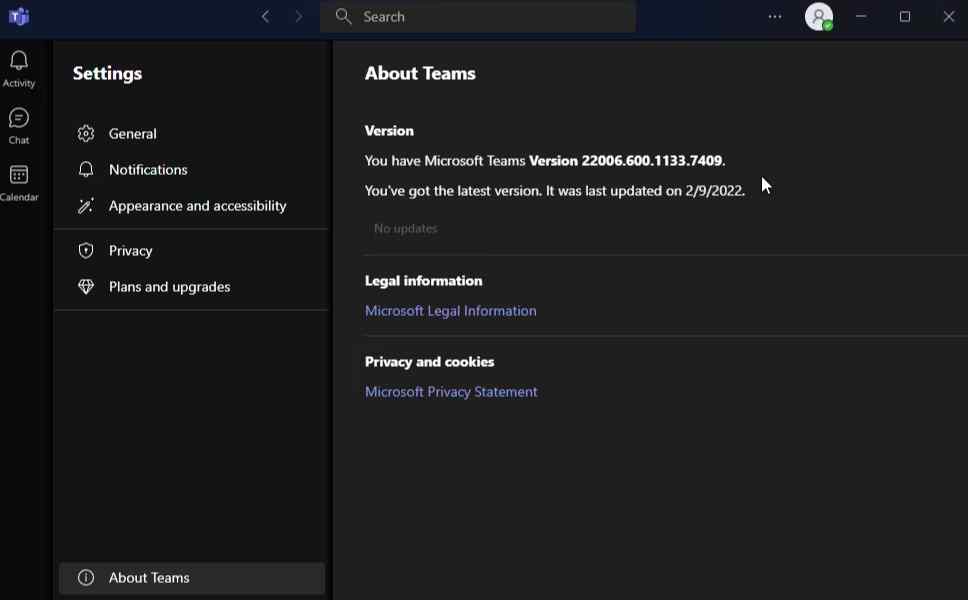This screenshot has width=968, height=600.
Task: Click the Legal information heading
Action: pyautogui.click(x=424, y=281)
